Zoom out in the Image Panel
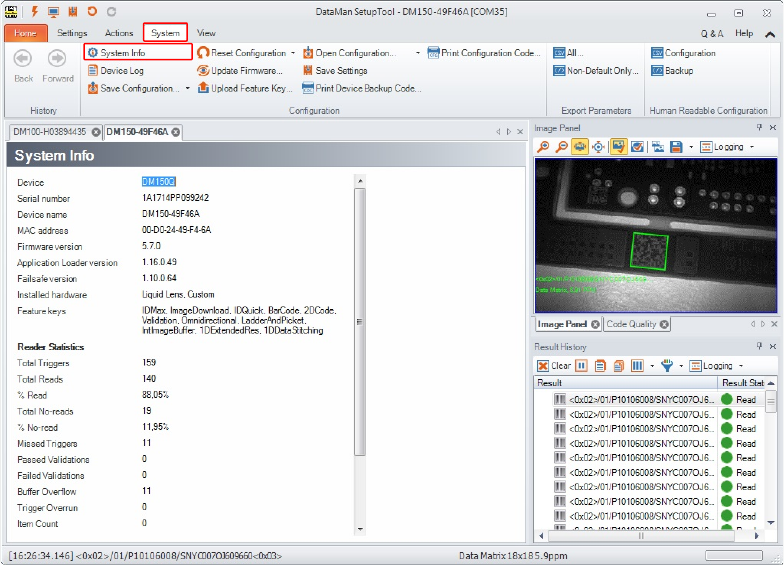Screen dimensions: 784x565 tap(561, 147)
